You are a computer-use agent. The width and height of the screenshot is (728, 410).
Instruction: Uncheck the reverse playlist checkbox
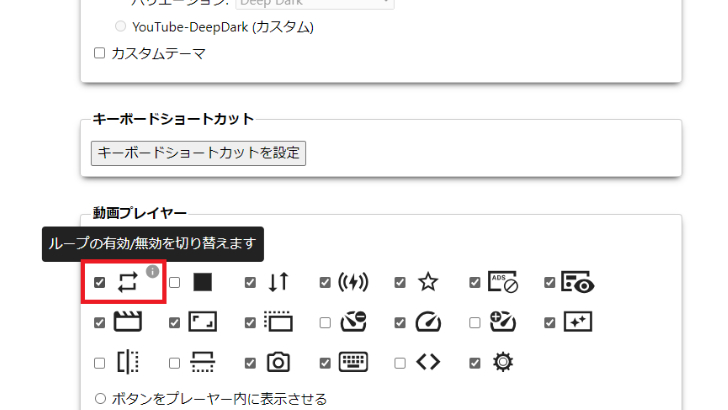point(250,282)
